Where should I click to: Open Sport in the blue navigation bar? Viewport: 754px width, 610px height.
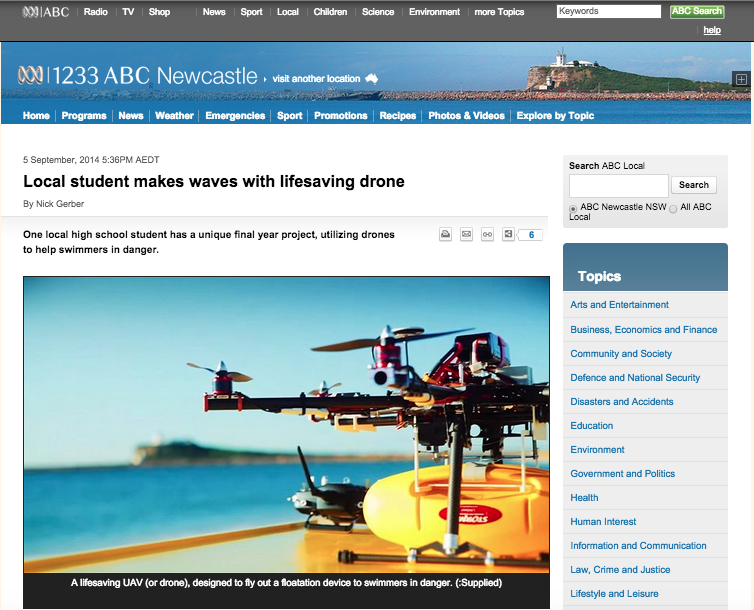click(x=289, y=116)
